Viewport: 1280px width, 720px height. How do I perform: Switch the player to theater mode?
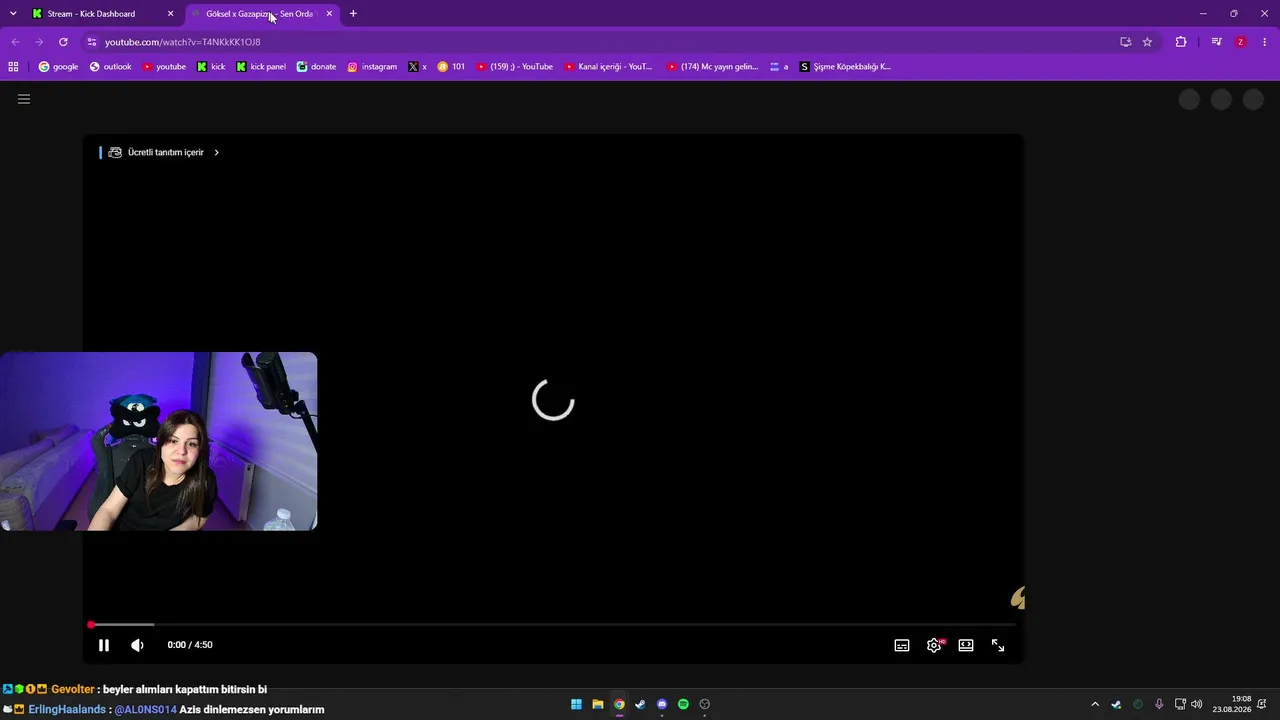click(x=966, y=645)
